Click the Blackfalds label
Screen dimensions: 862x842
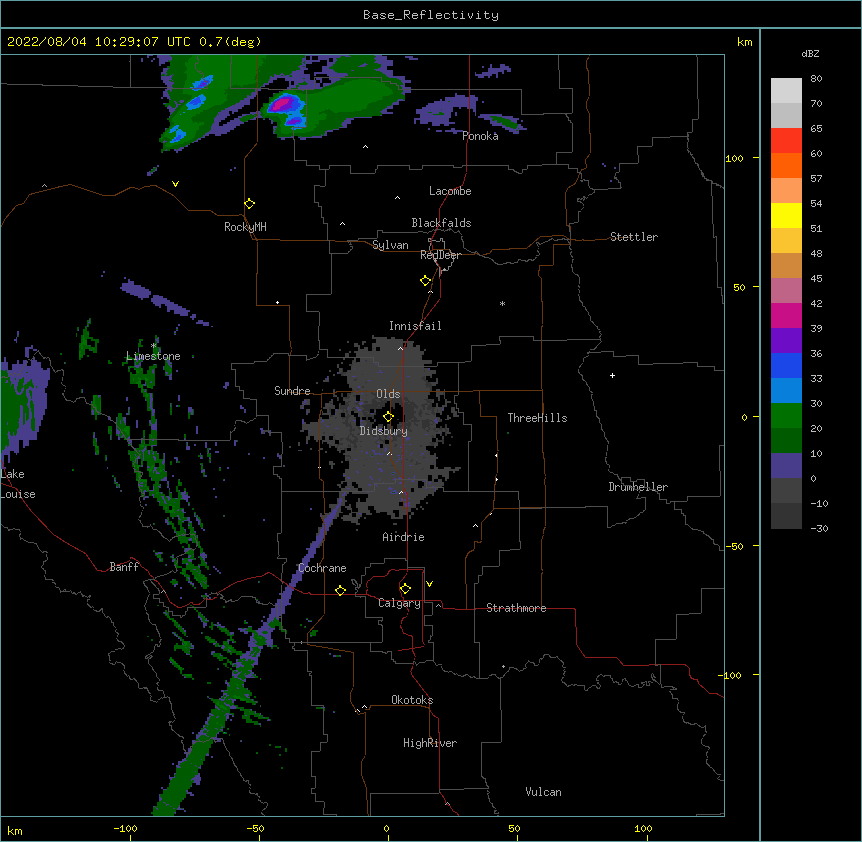click(441, 223)
